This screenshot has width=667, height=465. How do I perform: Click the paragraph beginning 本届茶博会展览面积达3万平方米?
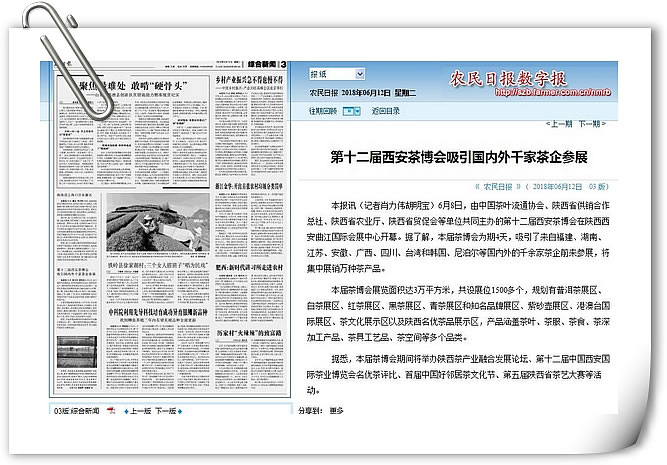click(x=459, y=314)
